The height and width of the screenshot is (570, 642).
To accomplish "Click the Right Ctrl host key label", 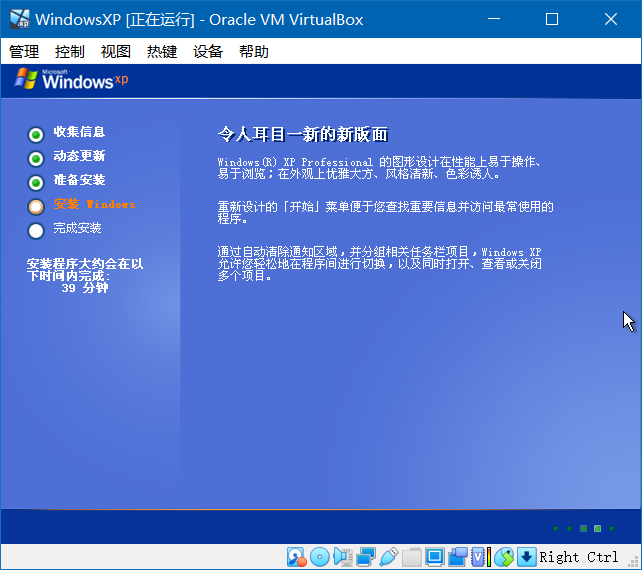I will [579, 557].
